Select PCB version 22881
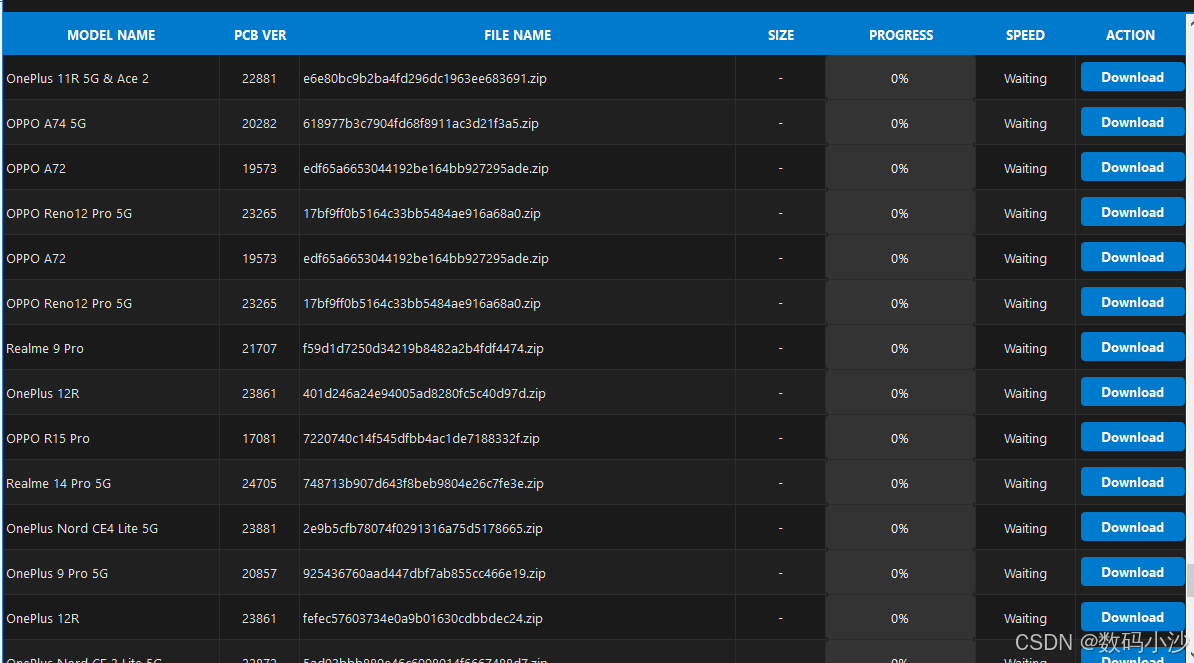The width and height of the screenshot is (1194, 663). [259, 78]
